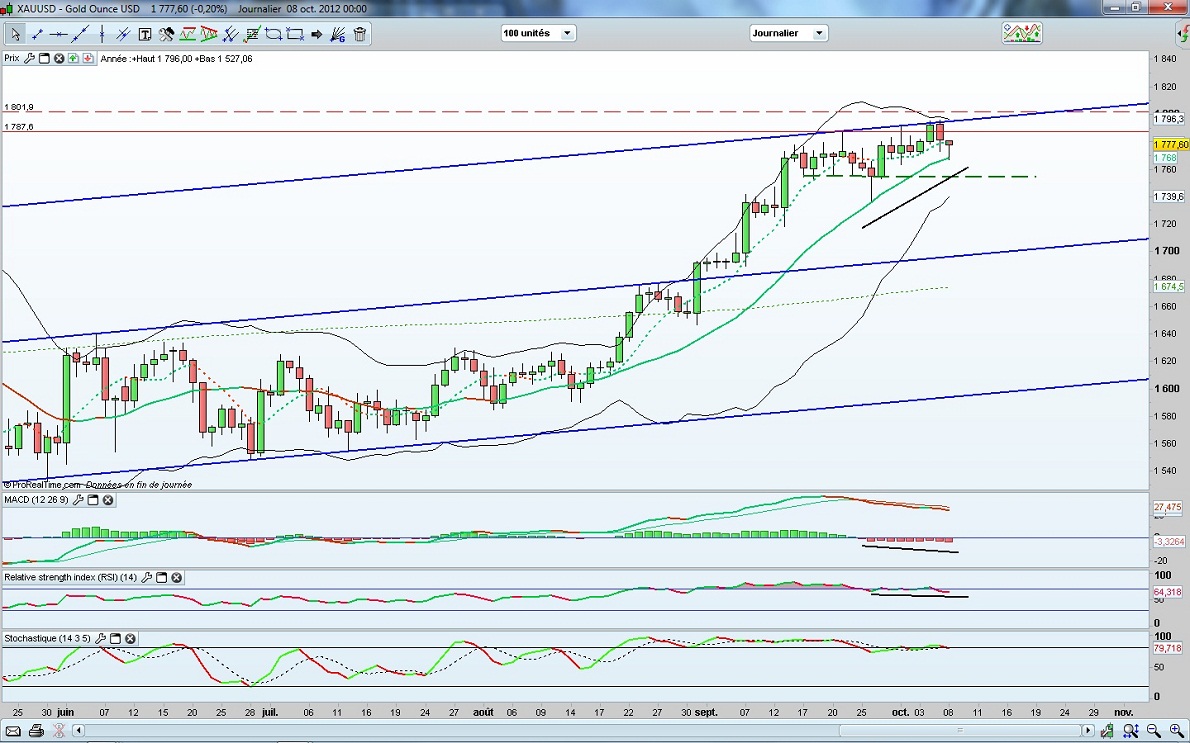The image size is (1190, 743).
Task: Click the horizontal scrollbar below the chart
Action: point(580,731)
